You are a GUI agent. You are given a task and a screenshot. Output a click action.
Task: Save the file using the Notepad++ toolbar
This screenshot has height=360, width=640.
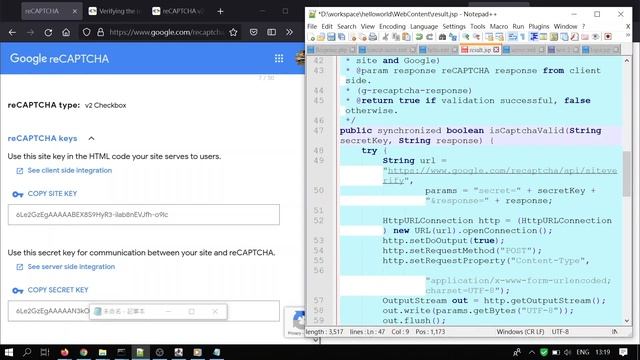[x=331, y=37]
